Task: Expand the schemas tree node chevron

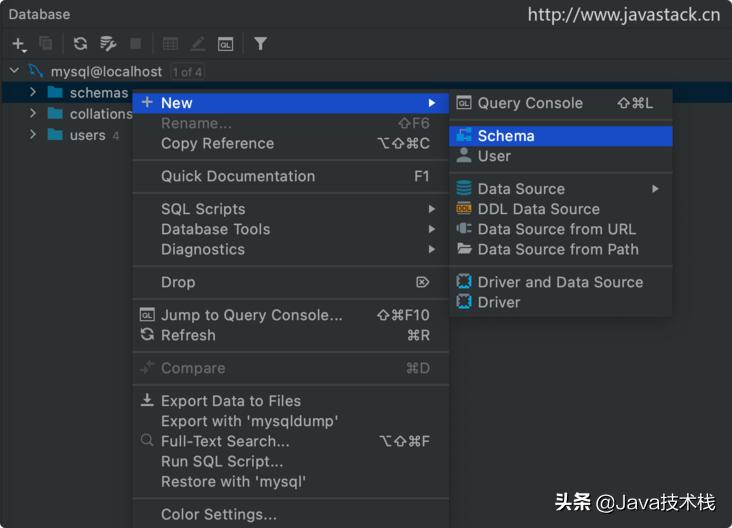Action: click(33, 92)
